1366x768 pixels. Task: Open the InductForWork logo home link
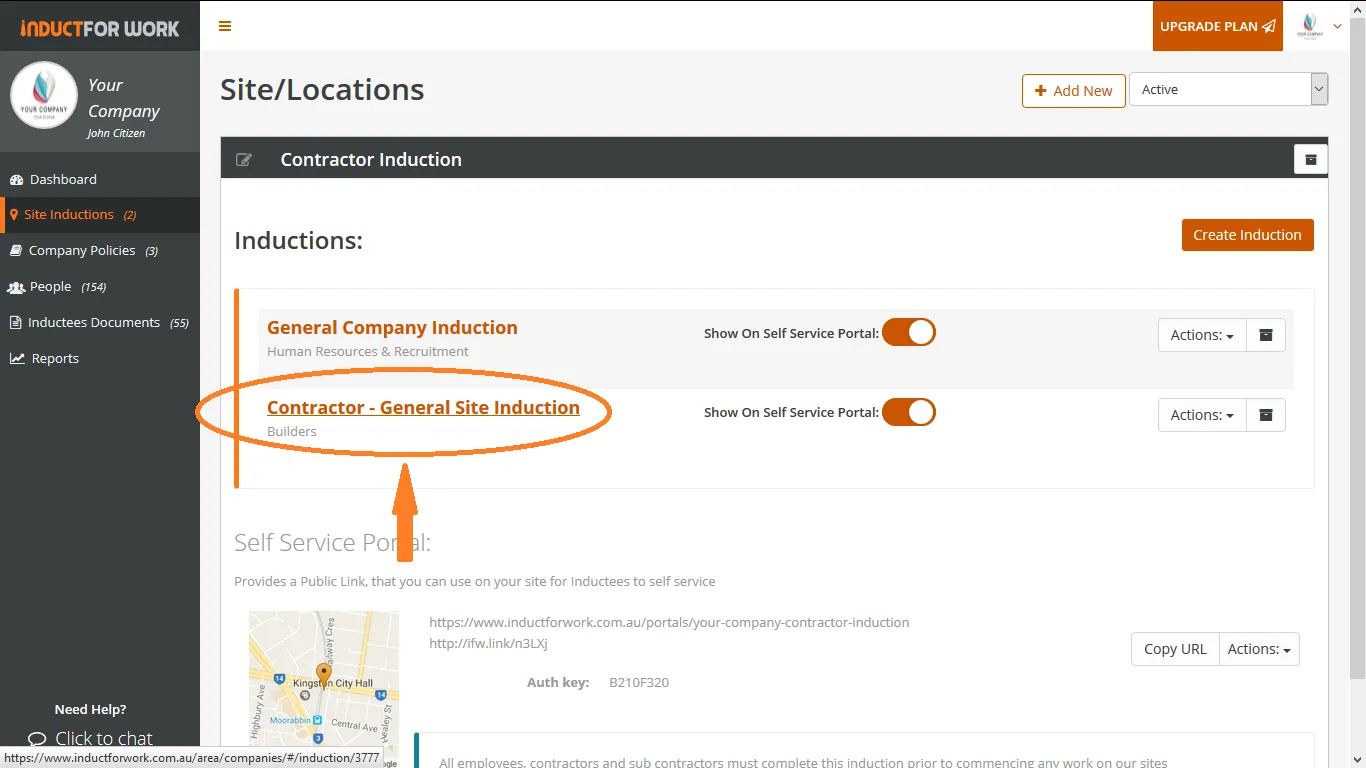click(100, 28)
